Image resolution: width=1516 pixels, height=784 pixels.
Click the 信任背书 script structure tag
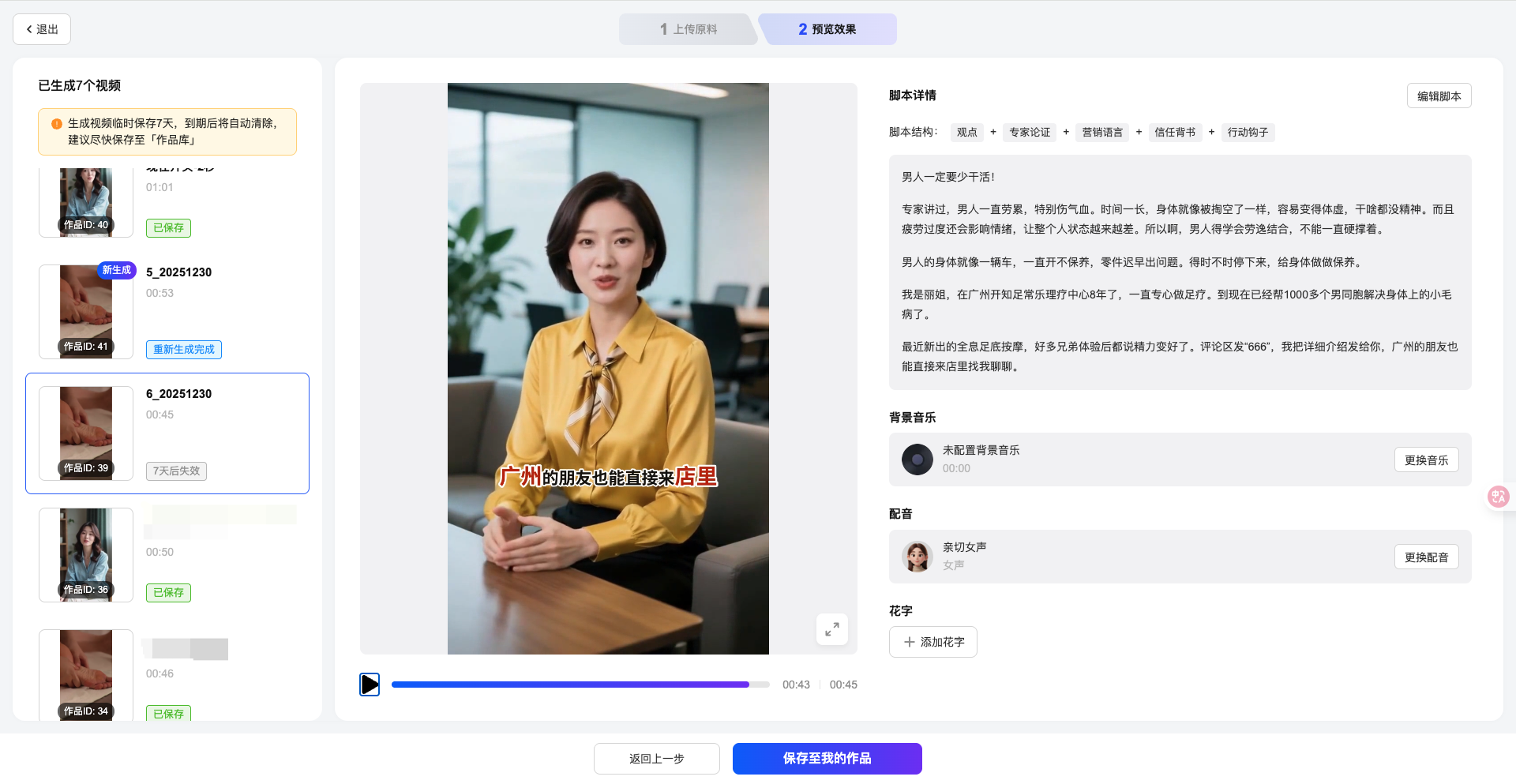click(x=1175, y=133)
